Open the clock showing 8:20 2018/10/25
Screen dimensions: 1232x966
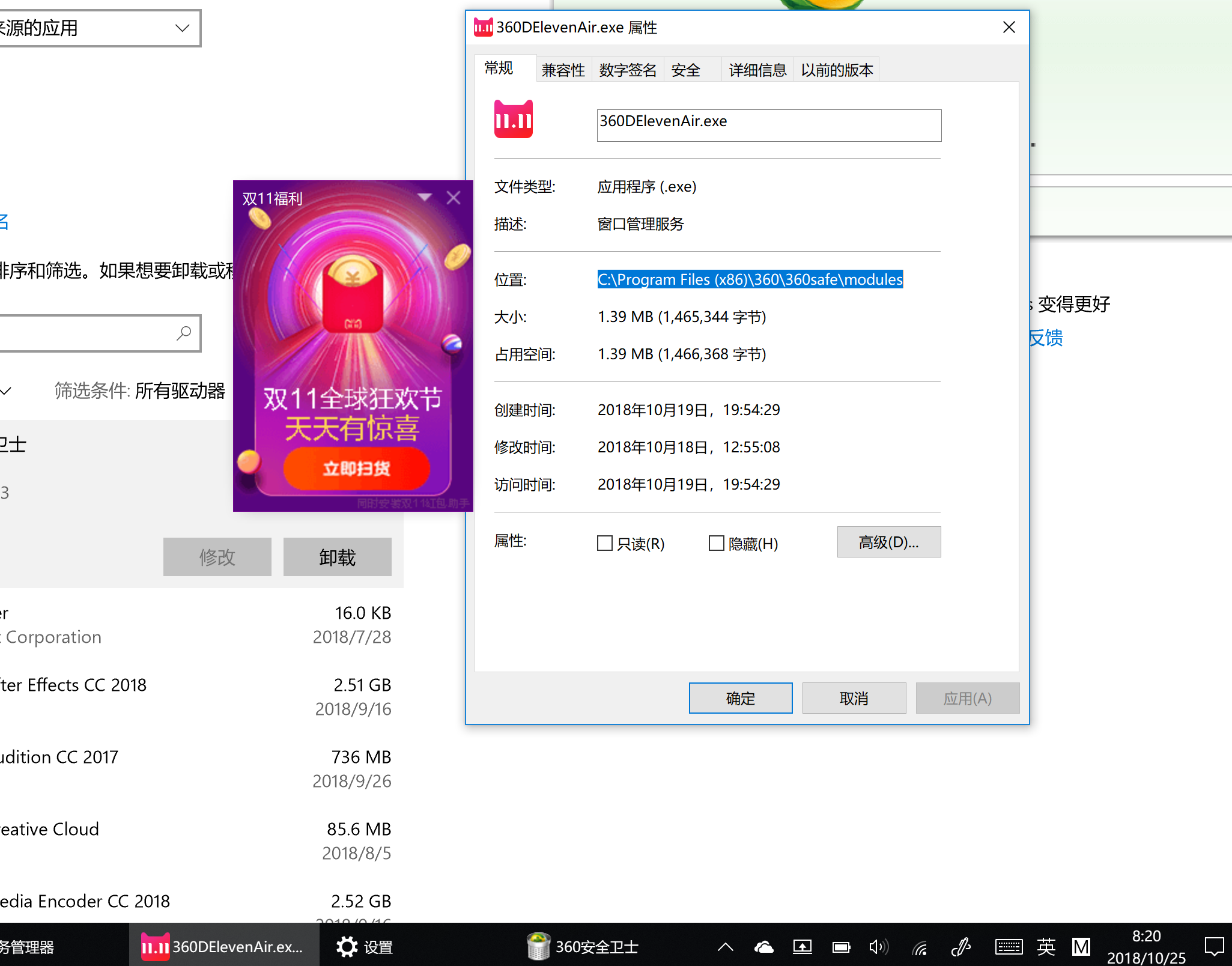click(x=1146, y=947)
